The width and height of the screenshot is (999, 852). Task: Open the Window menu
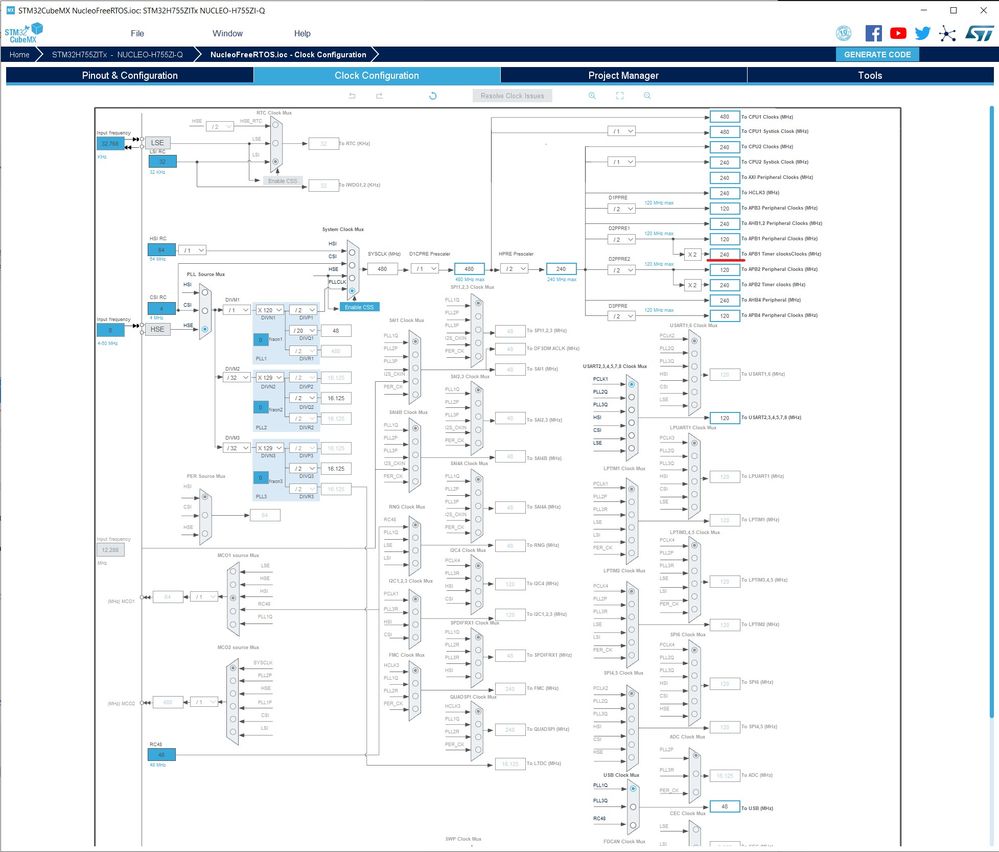tap(227, 33)
